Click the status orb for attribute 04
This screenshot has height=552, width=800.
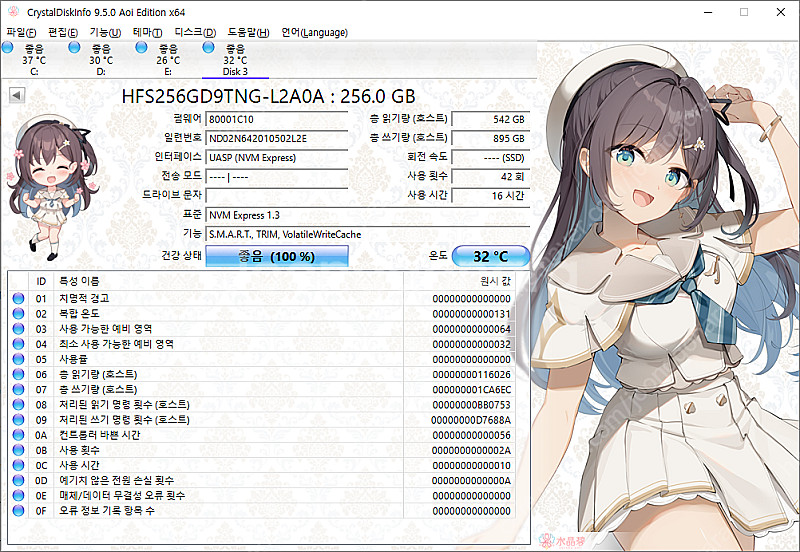(x=18, y=344)
